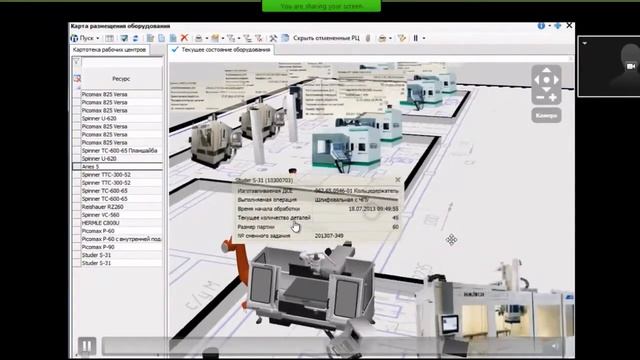Close the Studer S-31 info popup
Screen dimensions: 640x360
[398, 180]
